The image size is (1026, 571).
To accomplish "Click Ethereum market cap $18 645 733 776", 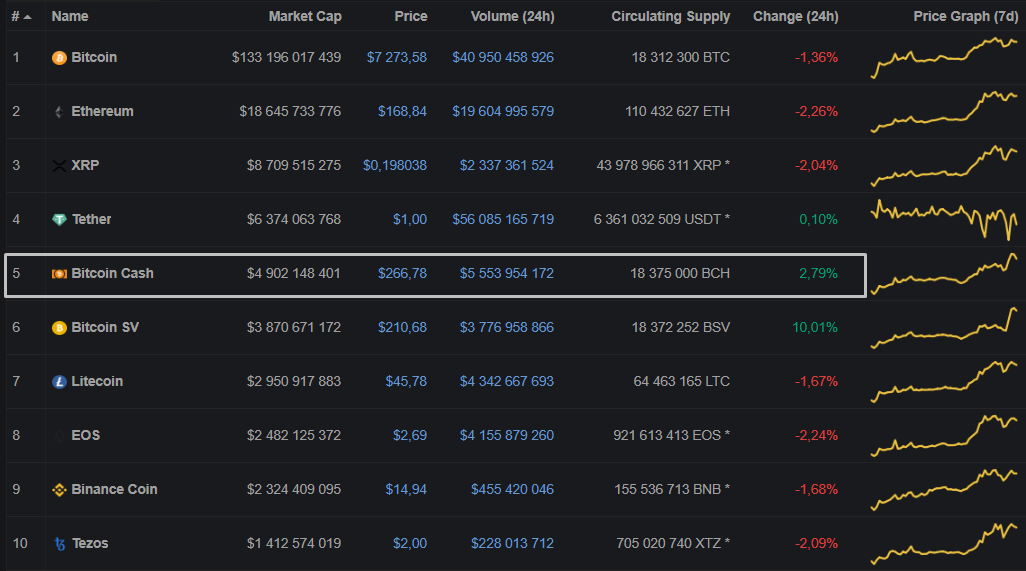I will click(290, 112).
